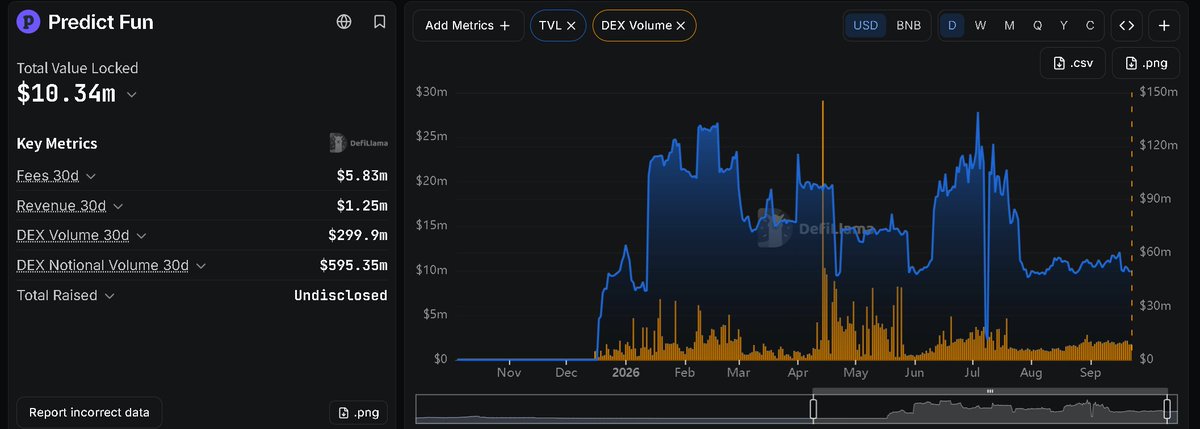Remove the TVL metric with its X
1200x429 pixels.
[571, 25]
